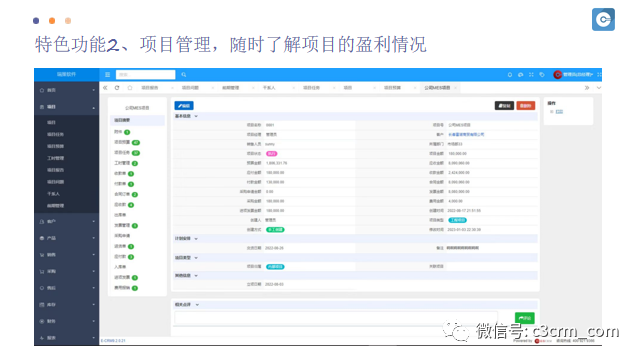Select 采购申请 in the project detail menu
640x360 pixels.
tap(122, 236)
